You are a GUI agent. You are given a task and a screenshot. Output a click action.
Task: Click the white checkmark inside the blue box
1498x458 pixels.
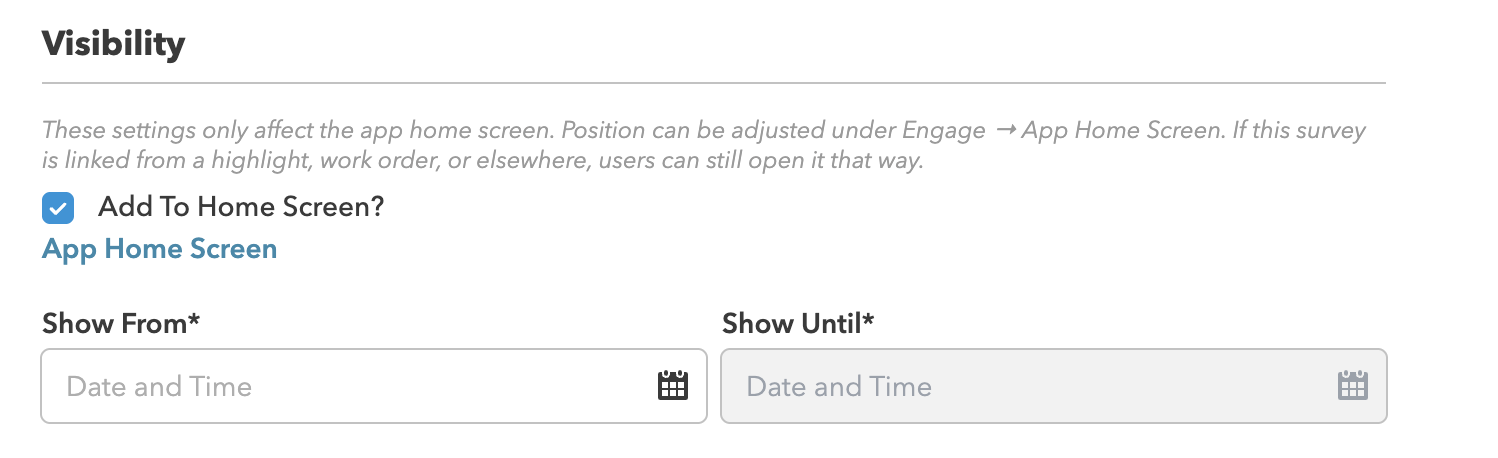tap(58, 209)
